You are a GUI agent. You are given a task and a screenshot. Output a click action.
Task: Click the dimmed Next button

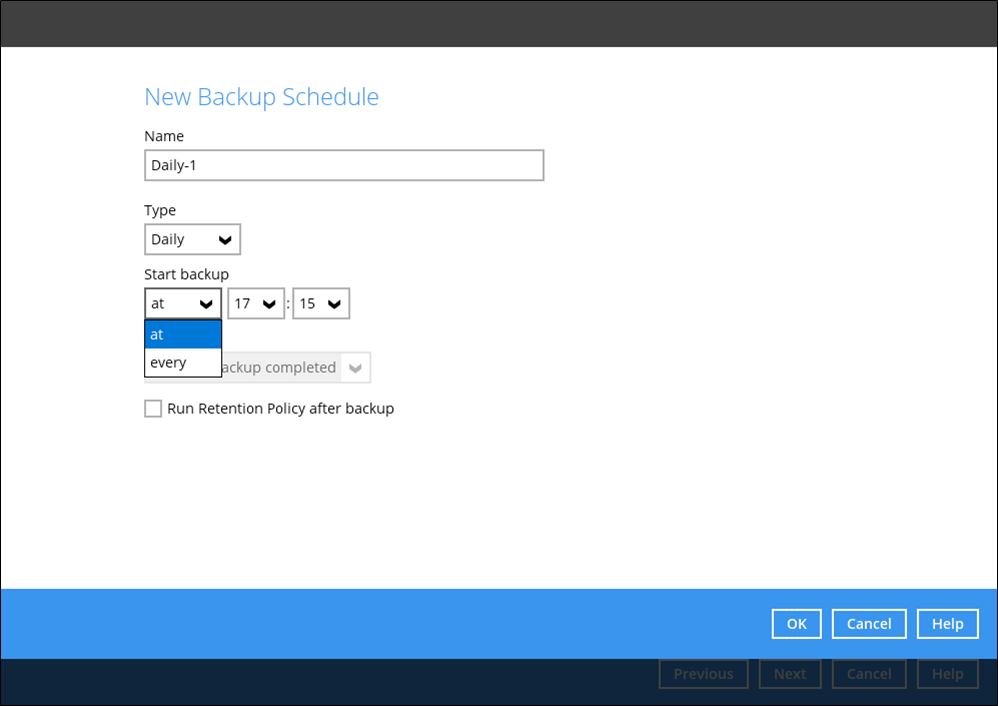click(x=789, y=674)
